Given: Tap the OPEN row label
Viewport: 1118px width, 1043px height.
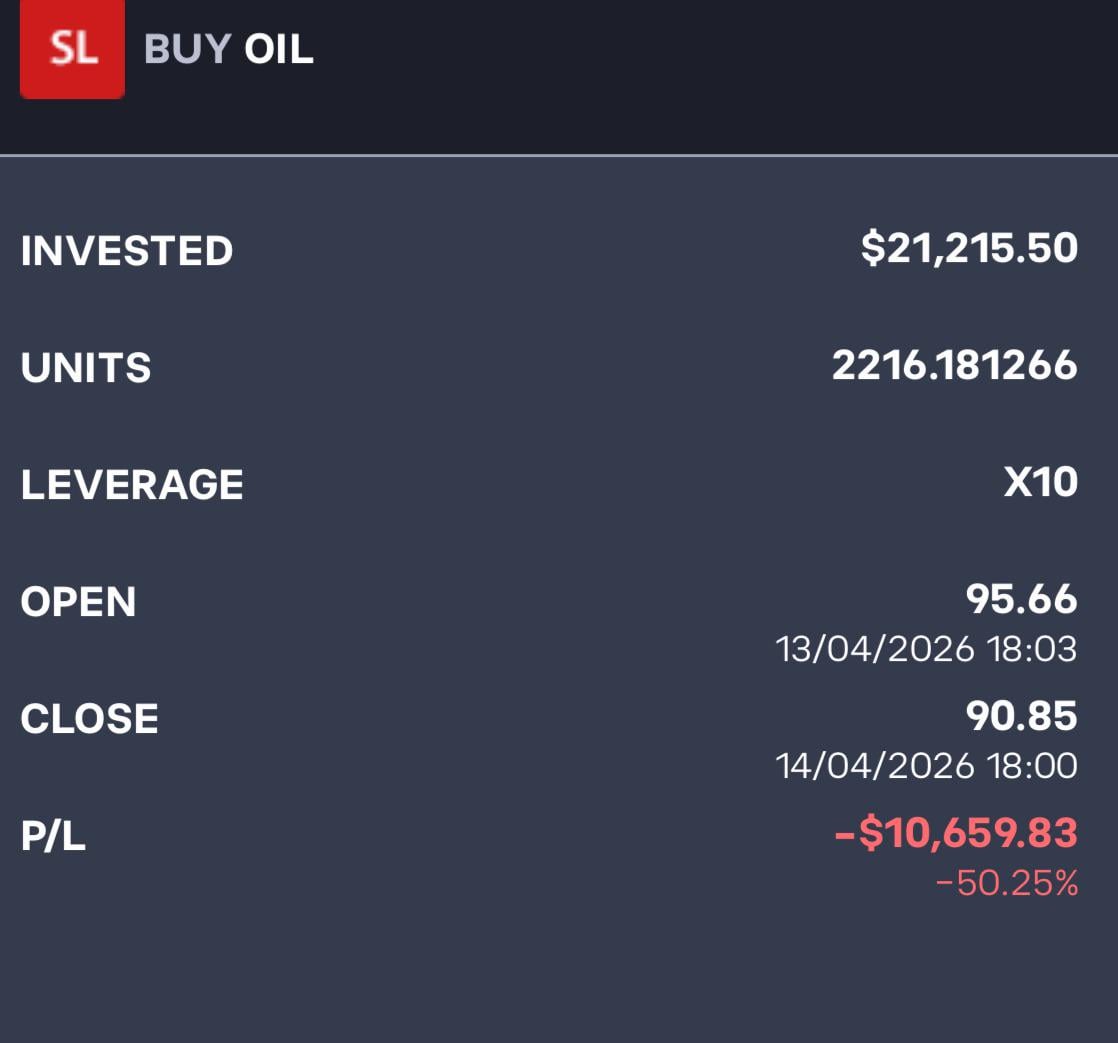Looking at the screenshot, I should [x=78, y=602].
